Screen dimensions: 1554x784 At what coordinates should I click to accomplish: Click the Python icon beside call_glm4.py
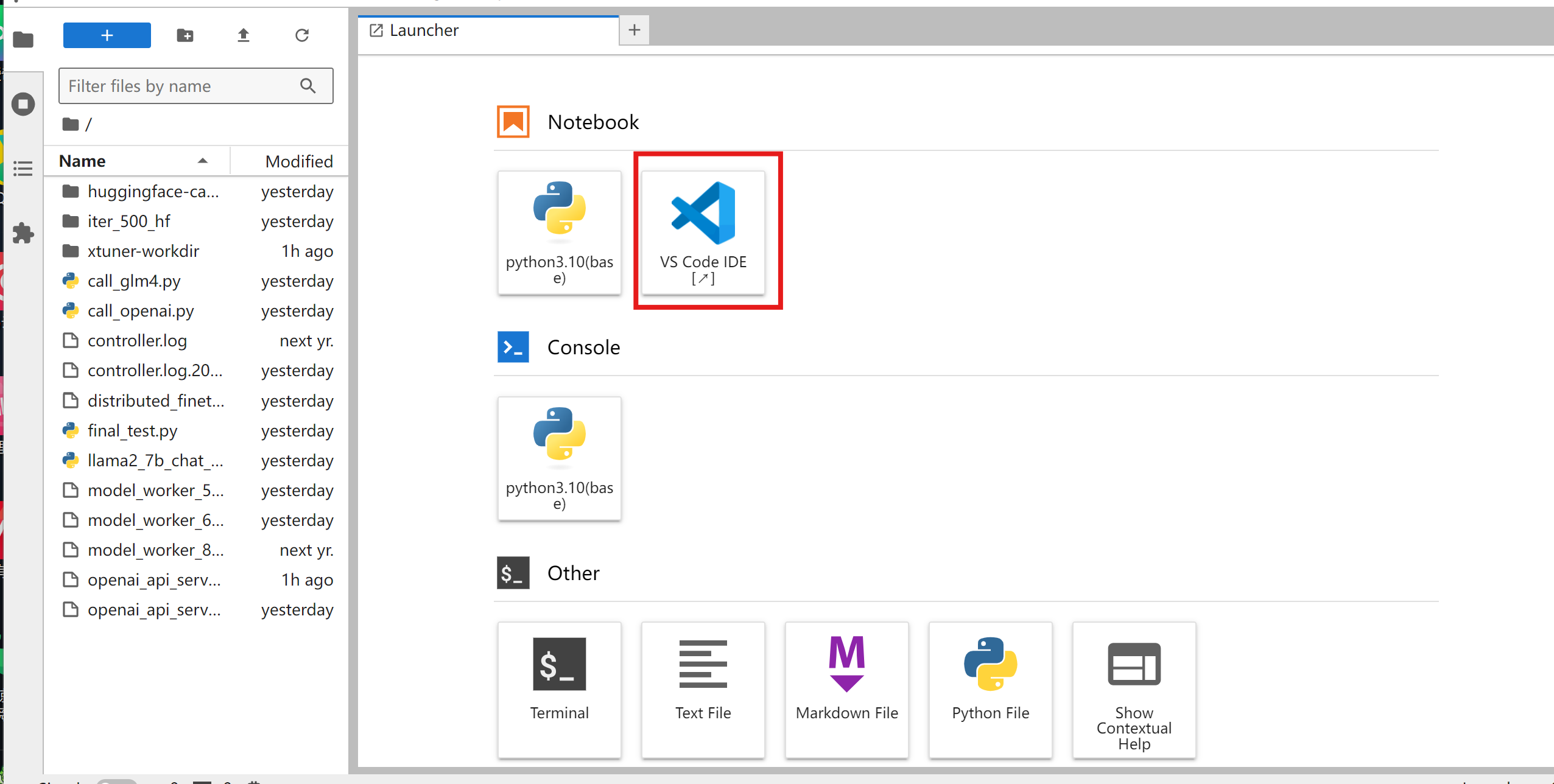71,281
